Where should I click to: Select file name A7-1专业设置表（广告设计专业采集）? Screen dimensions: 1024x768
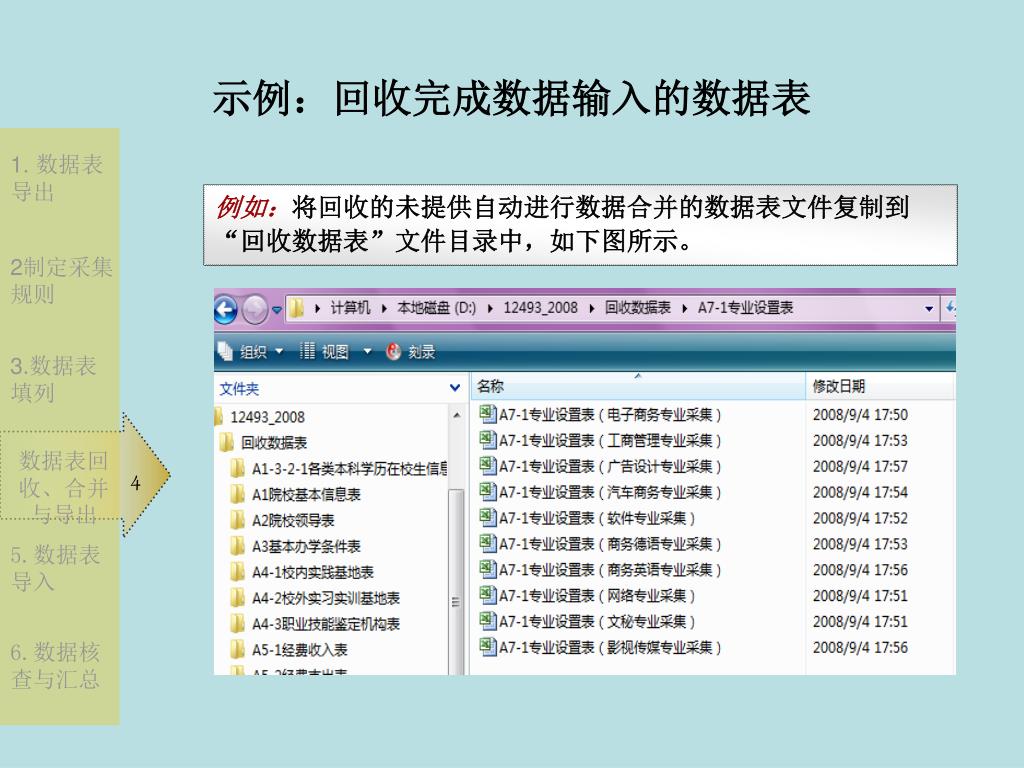coord(610,466)
